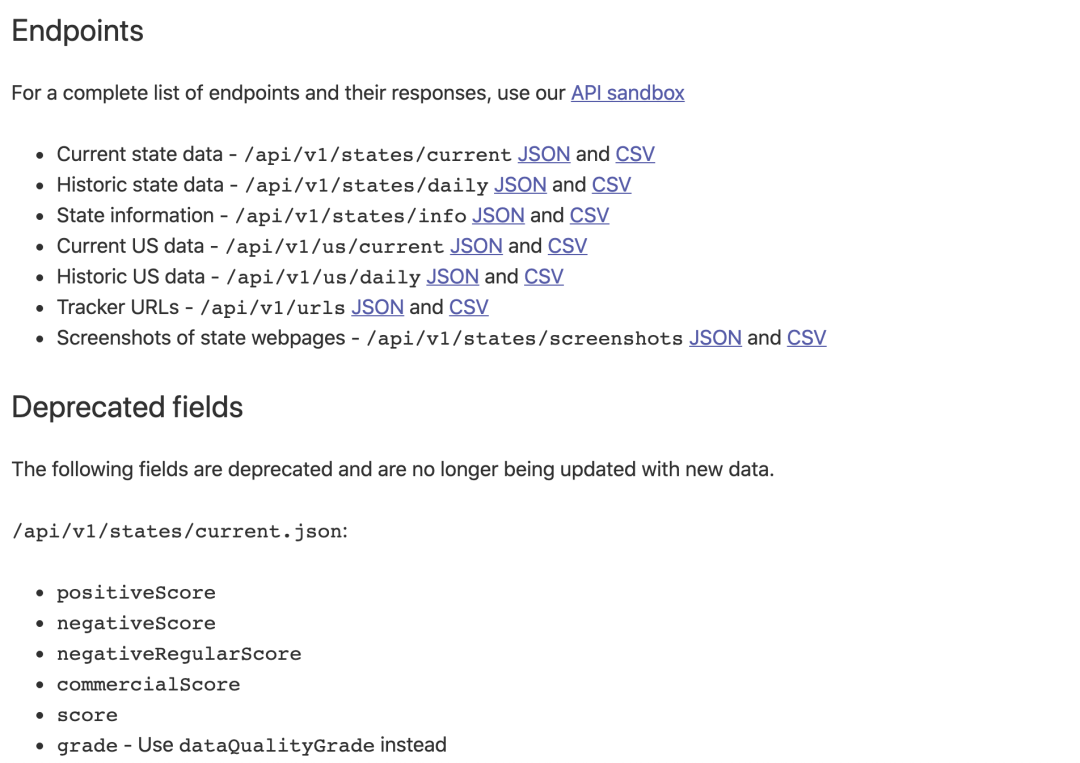Open CSV link for state information
The height and width of the screenshot is (763, 1080).
[x=589, y=215]
